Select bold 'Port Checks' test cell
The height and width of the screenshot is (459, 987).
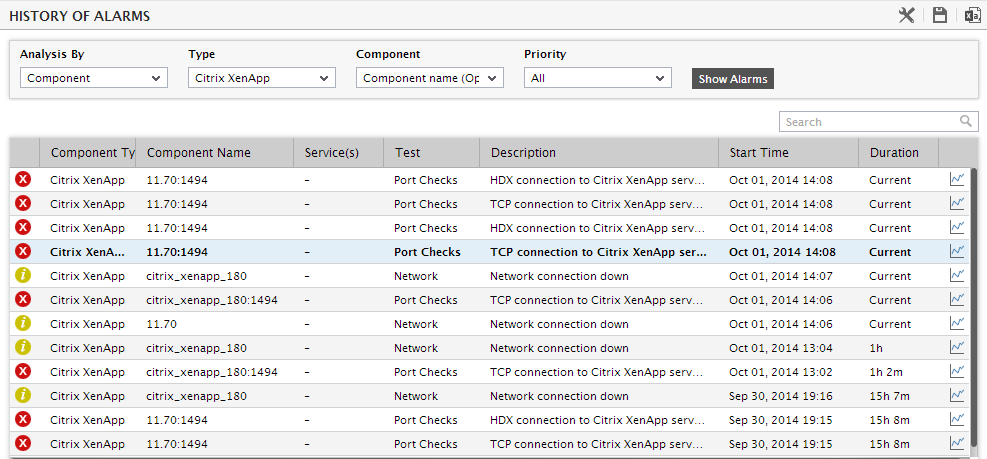[x=427, y=252]
